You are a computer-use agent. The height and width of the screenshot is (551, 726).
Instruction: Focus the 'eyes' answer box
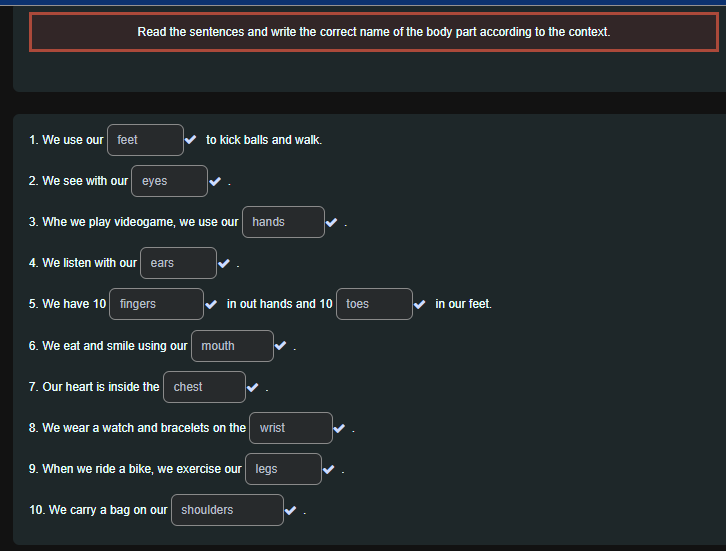click(169, 181)
